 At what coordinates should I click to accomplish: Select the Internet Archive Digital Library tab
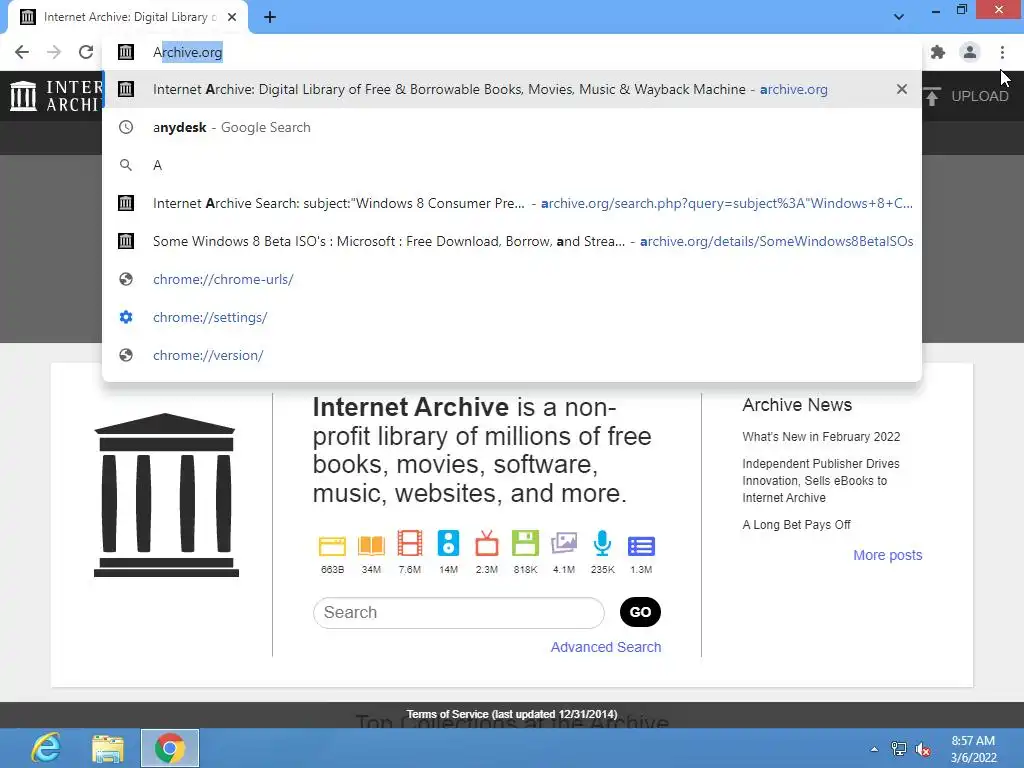point(127,17)
